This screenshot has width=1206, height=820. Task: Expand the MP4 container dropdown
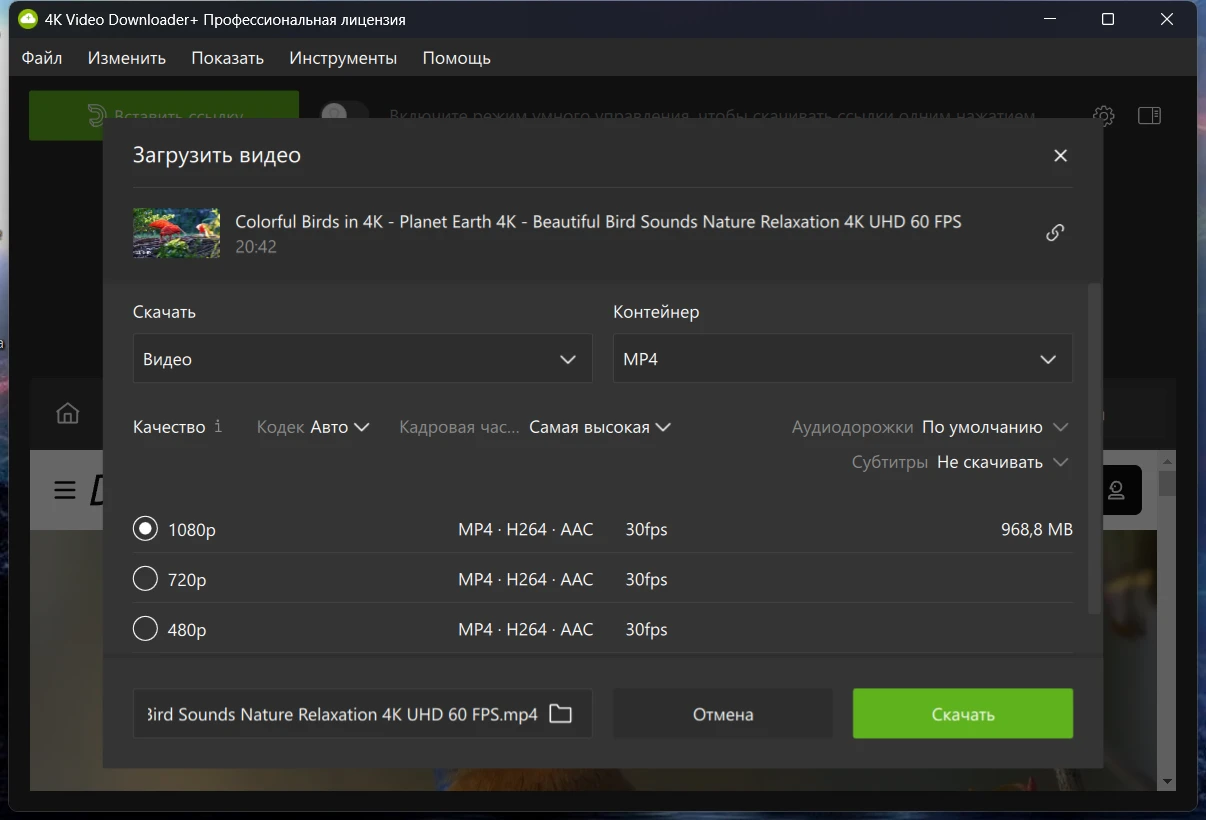(842, 359)
